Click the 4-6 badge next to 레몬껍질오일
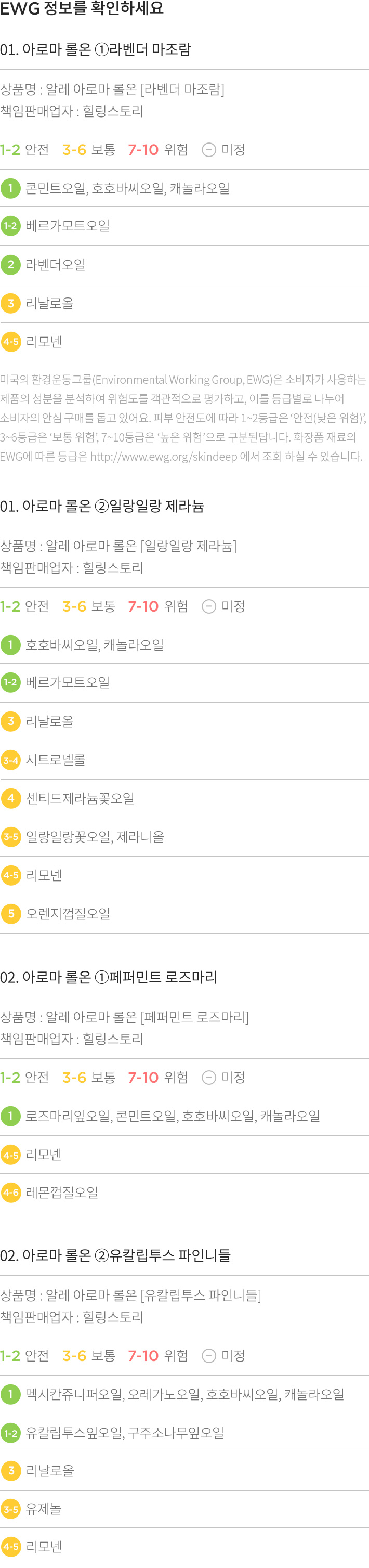The width and height of the screenshot is (369, 1568). click(10, 1193)
